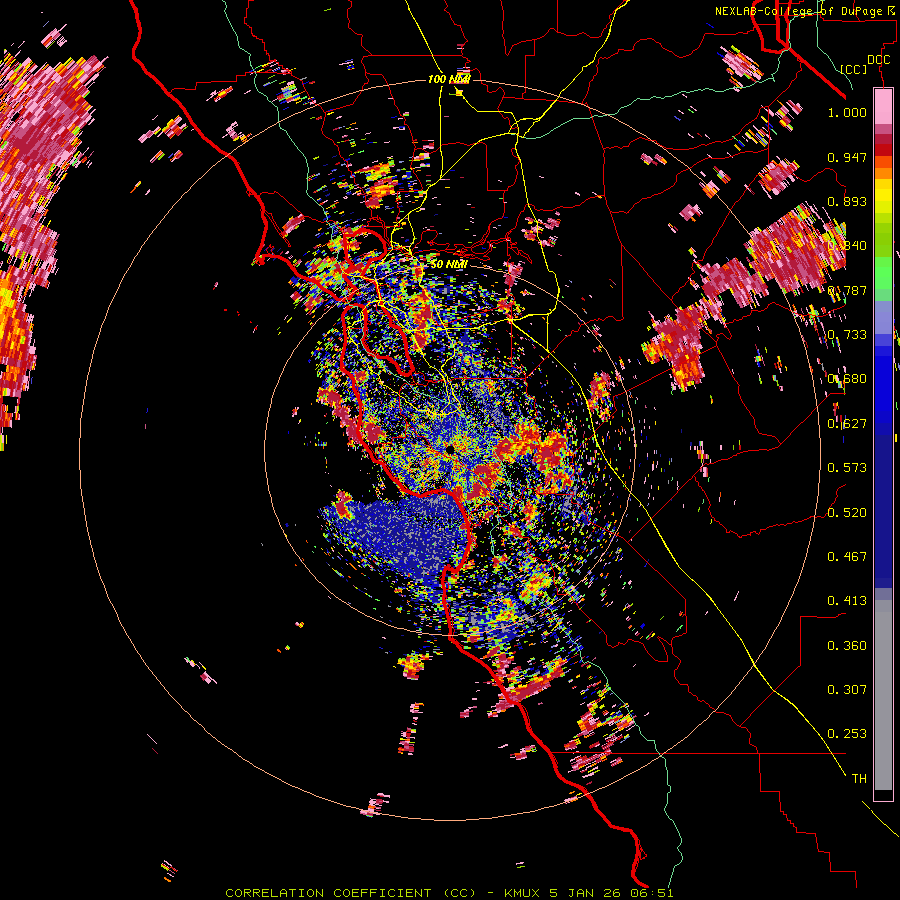Select the 0.413 scale value
The height and width of the screenshot is (900, 900).
pos(847,601)
